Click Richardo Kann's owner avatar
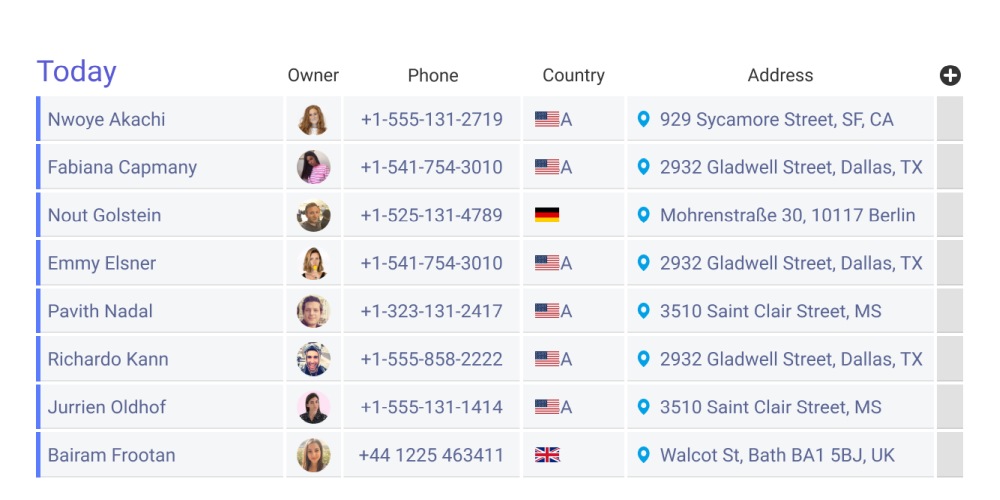The width and height of the screenshot is (1000, 500). click(x=313, y=359)
